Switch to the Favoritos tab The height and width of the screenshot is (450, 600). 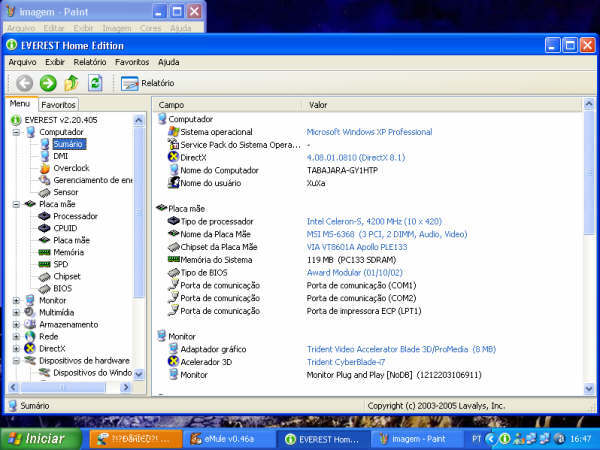pos(58,105)
